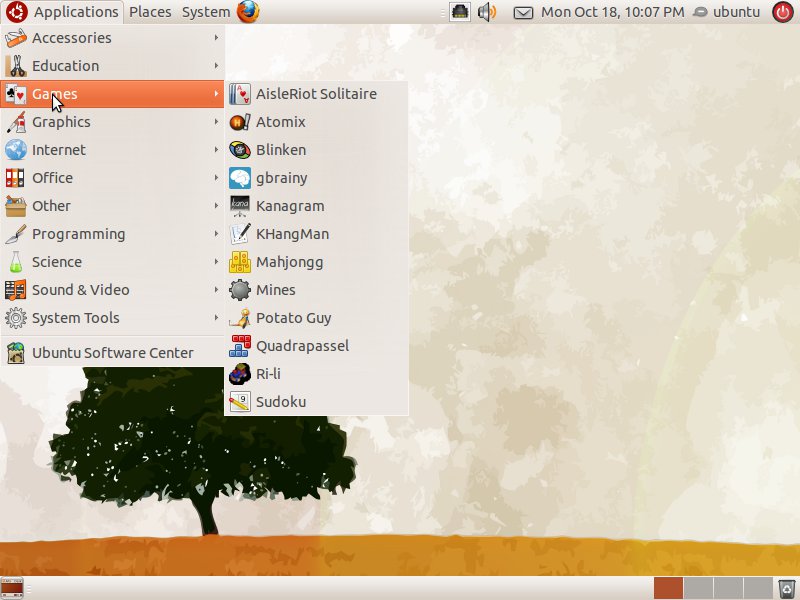Start the Quadrapassel game
Image resolution: width=800 pixels, height=600 pixels.
tap(316, 346)
